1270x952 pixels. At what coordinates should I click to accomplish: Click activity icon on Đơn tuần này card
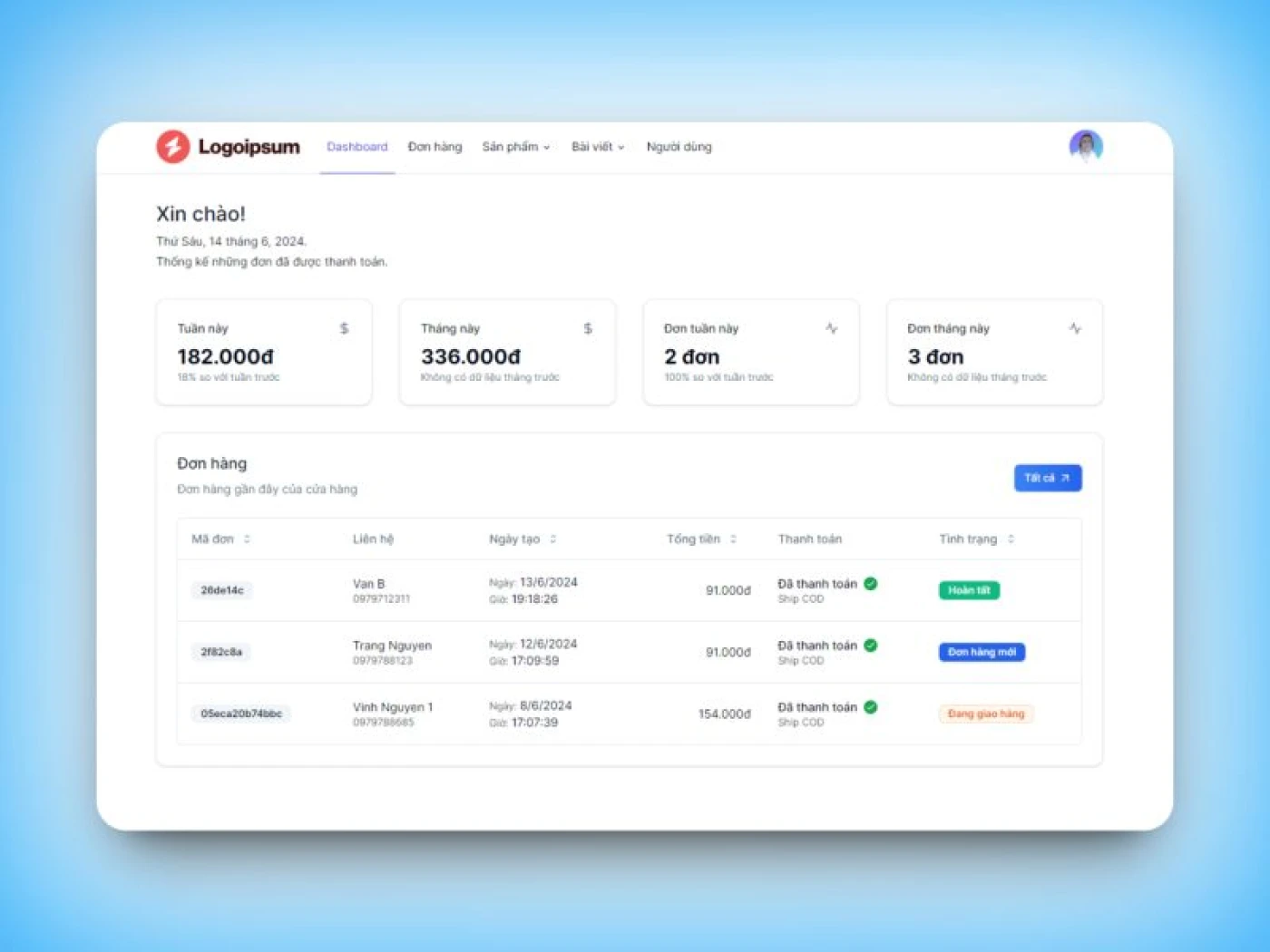831,328
